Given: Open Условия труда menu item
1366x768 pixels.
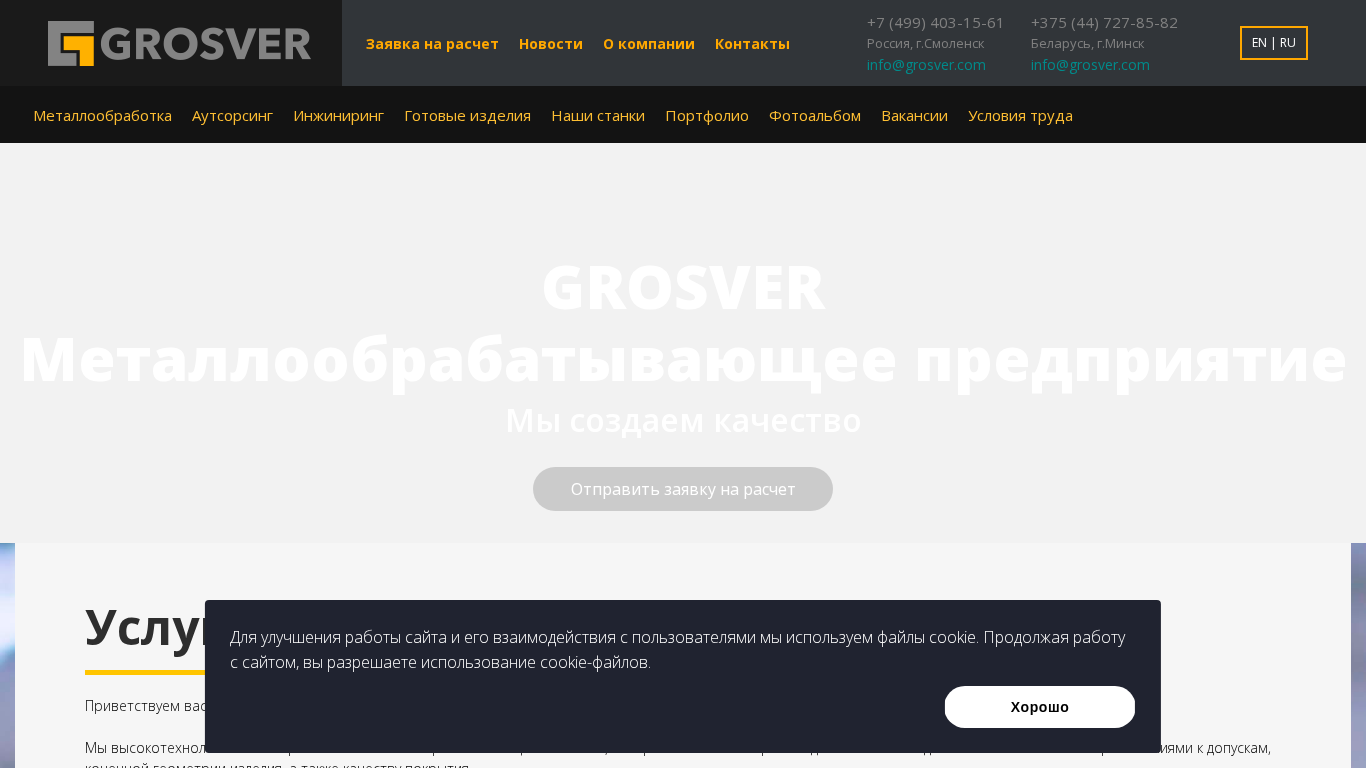Looking at the screenshot, I should pos(1020,116).
